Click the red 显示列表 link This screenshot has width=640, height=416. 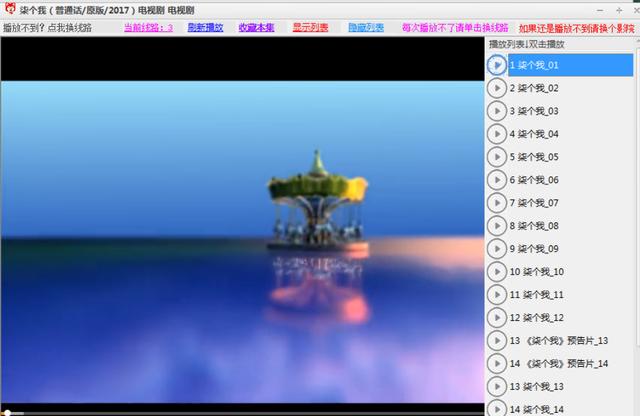pos(310,28)
